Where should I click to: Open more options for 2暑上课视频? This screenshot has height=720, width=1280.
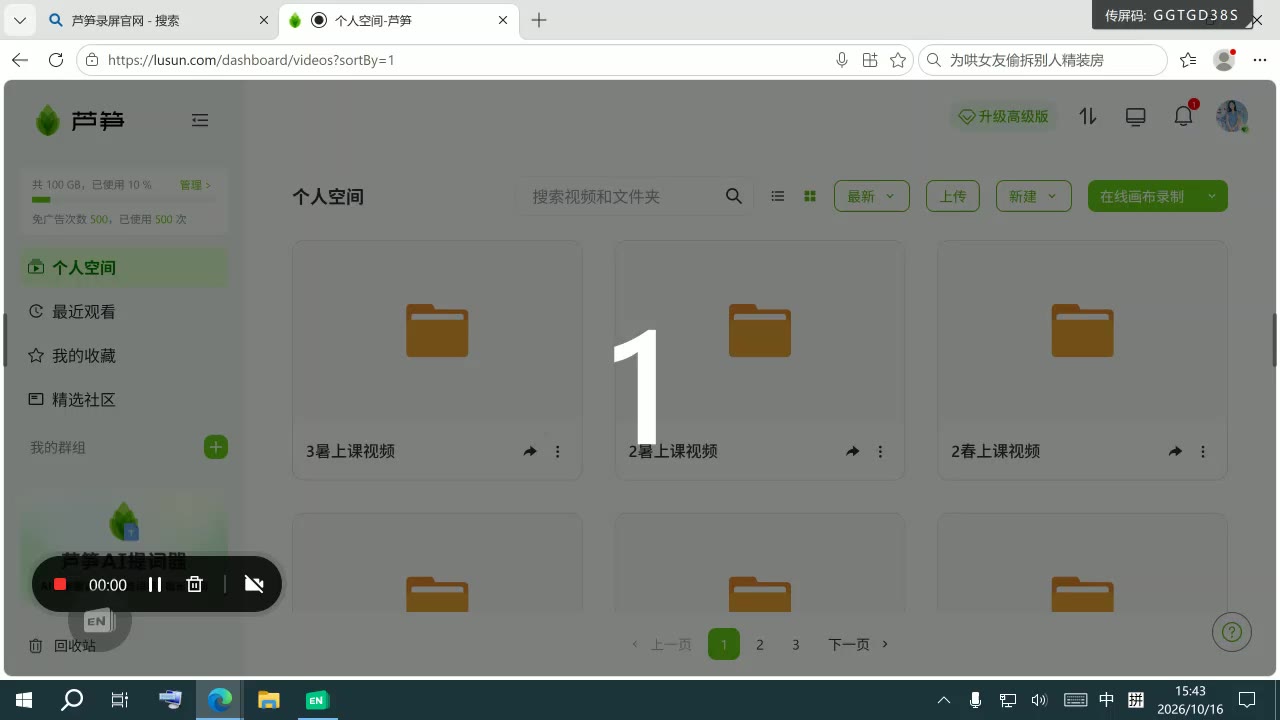(x=880, y=451)
